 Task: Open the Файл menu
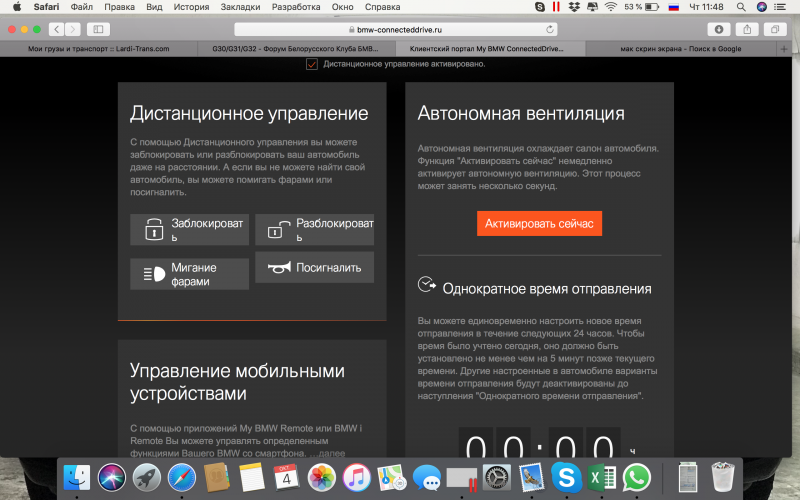[82, 7]
